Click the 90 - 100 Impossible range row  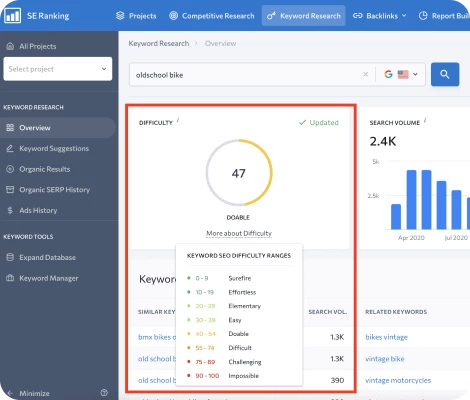239,376
